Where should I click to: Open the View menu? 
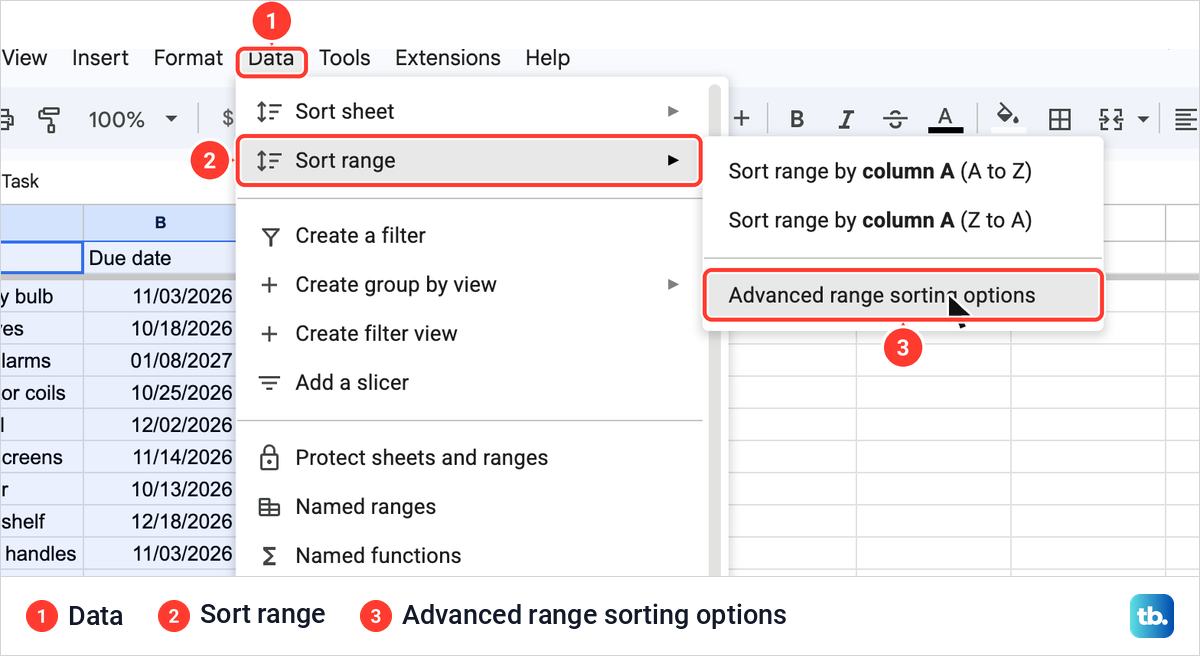coord(24,58)
